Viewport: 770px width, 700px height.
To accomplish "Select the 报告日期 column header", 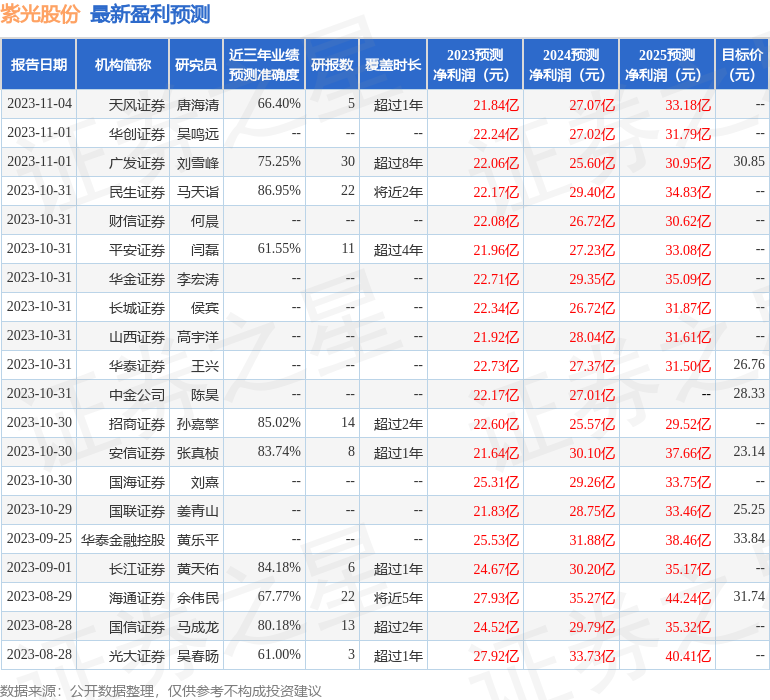I will 39,65.
